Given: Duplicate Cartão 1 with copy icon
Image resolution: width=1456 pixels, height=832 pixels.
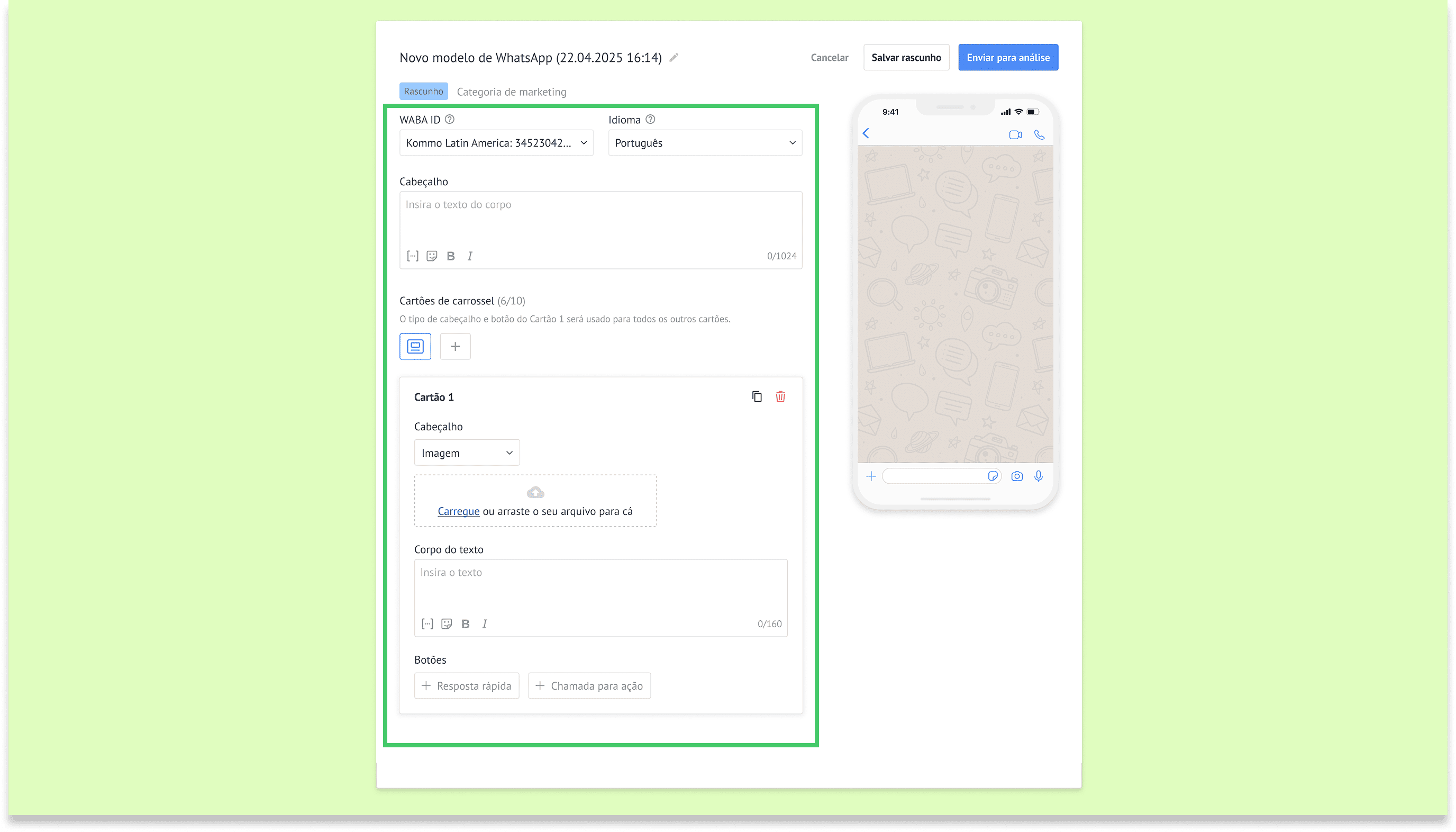Looking at the screenshot, I should 757,396.
